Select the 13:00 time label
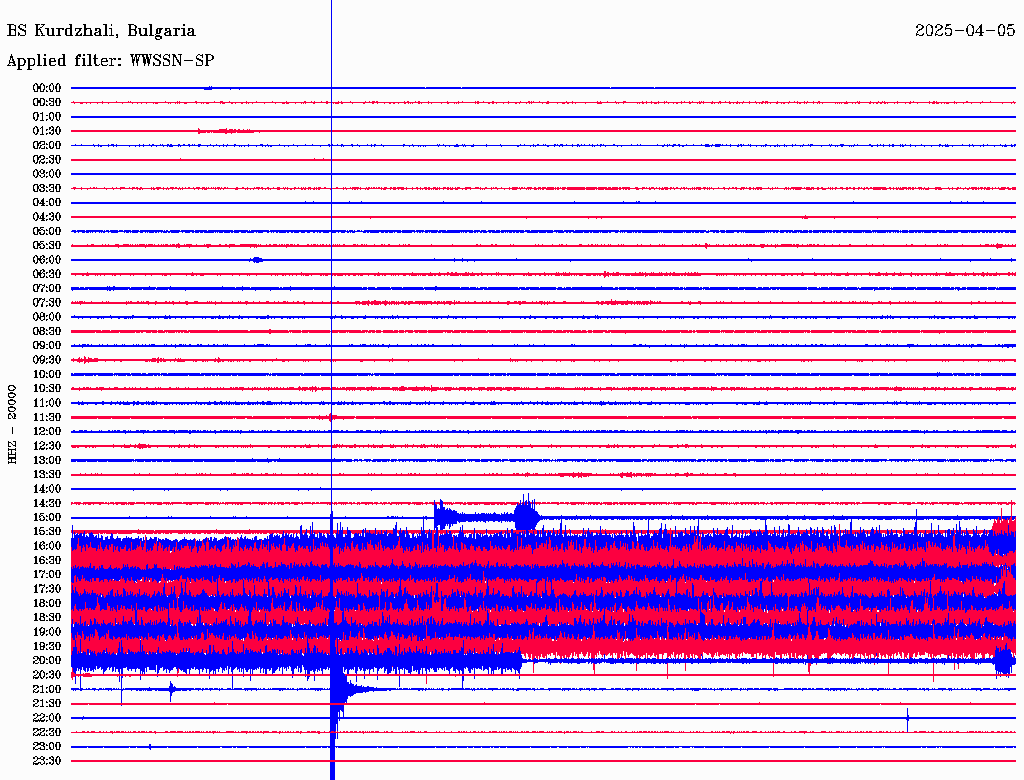This screenshot has height=780, width=1024. [x=47, y=461]
